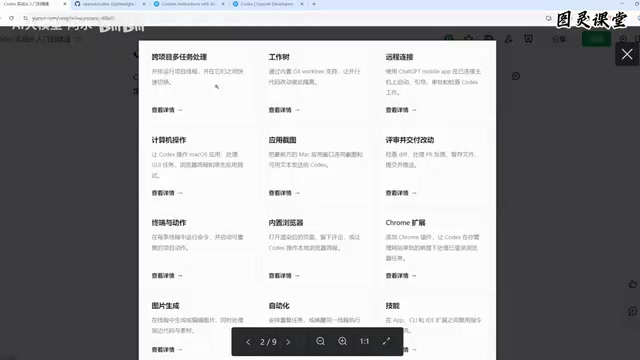The width and height of the screenshot is (640, 360).
Task: Zoom out the image preview
Action: pos(320,341)
